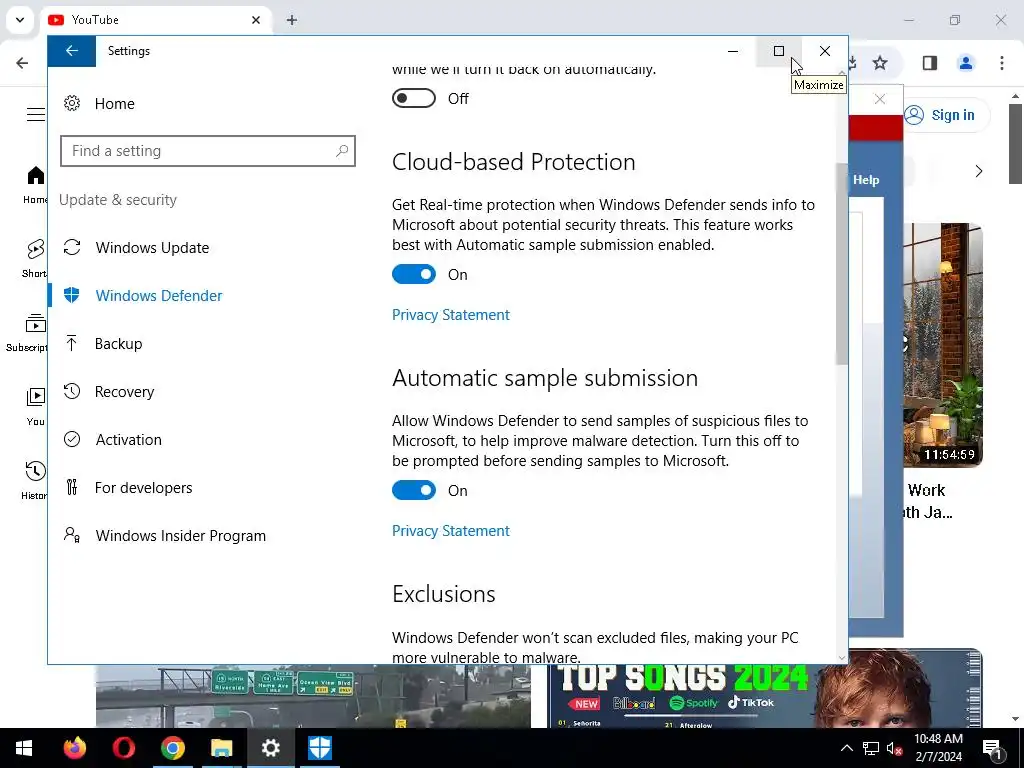Screen dimensions: 1024x768
Task: Open the For developers page
Action: (144, 487)
